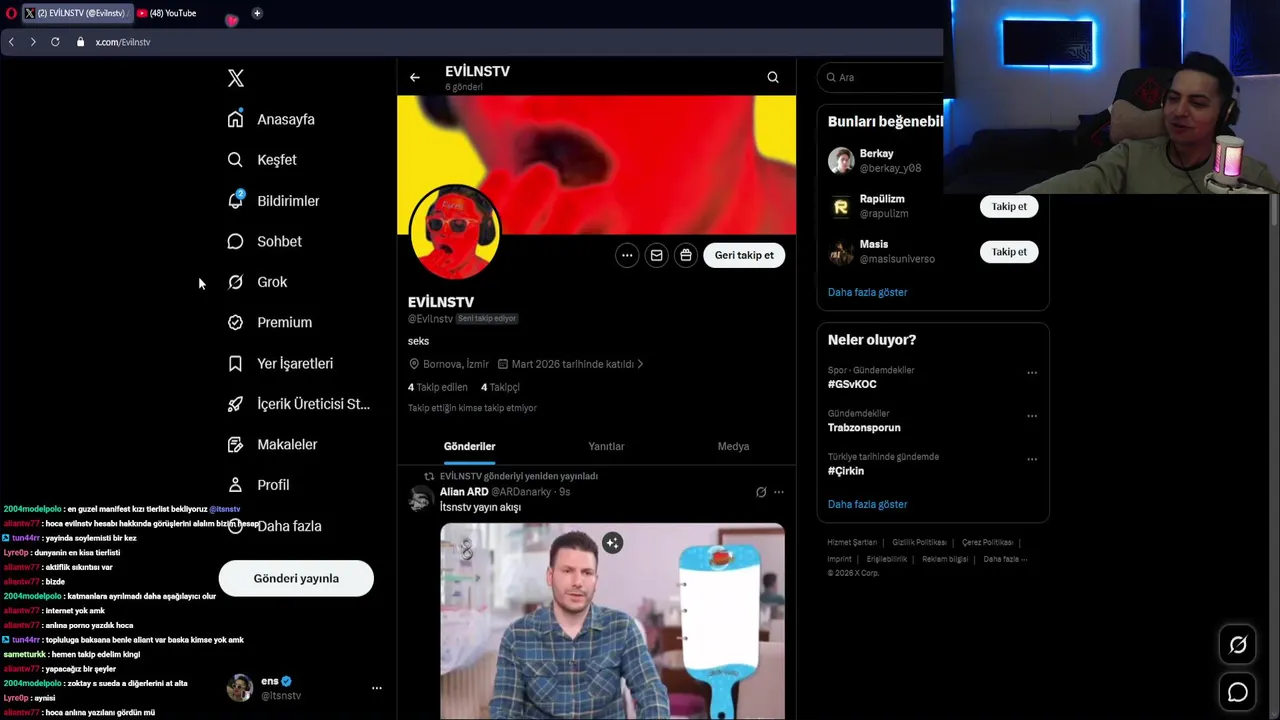1280x720 pixels.
Task: Switch to Yanıtlar tab
Action: coord(606,446)
